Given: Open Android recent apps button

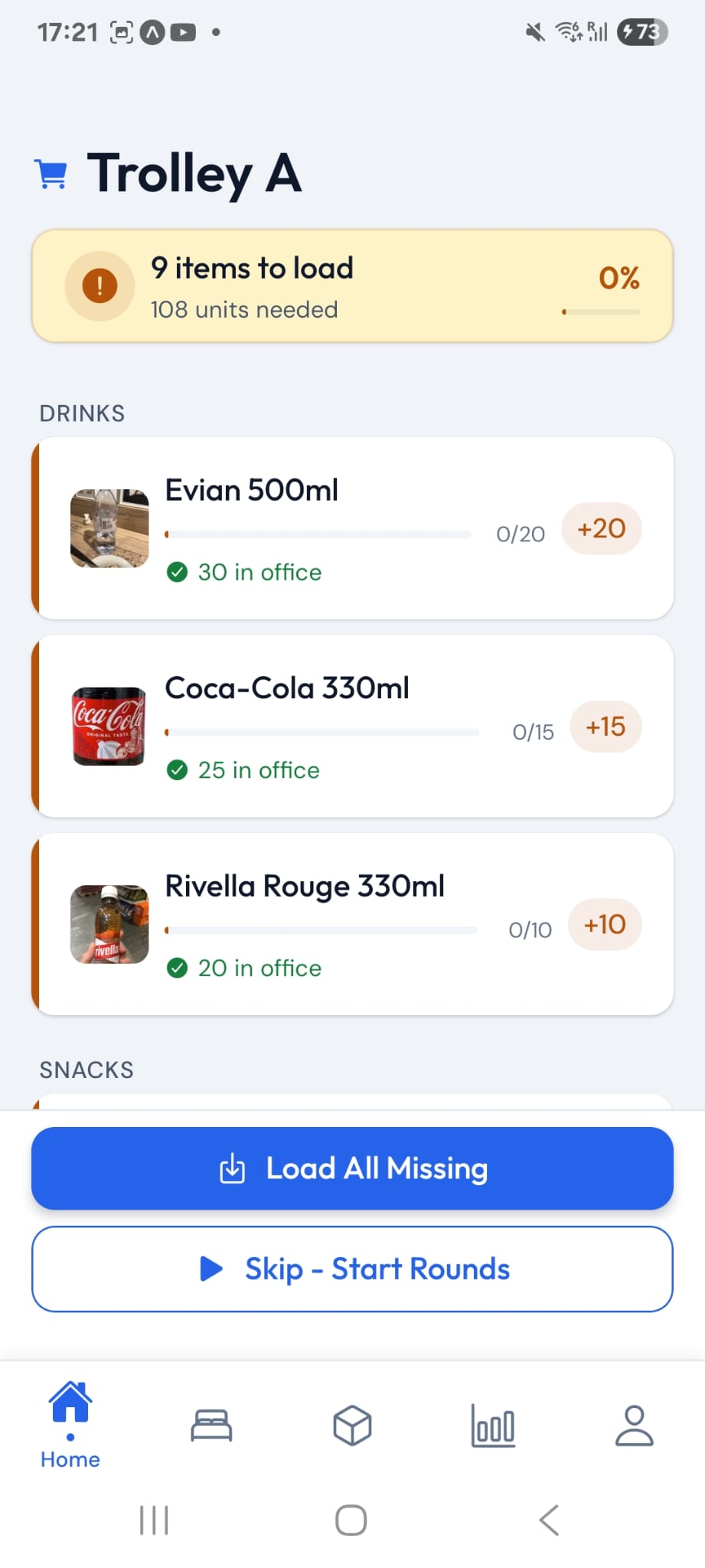Looking at the screenshot, I should click(154, 1520).
